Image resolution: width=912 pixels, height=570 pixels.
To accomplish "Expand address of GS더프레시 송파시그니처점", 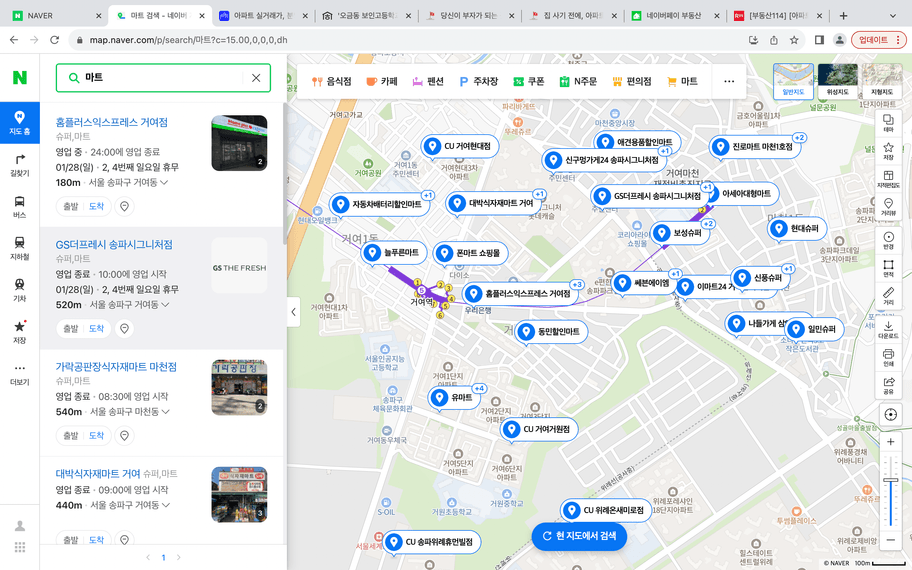I will (166, 305).
